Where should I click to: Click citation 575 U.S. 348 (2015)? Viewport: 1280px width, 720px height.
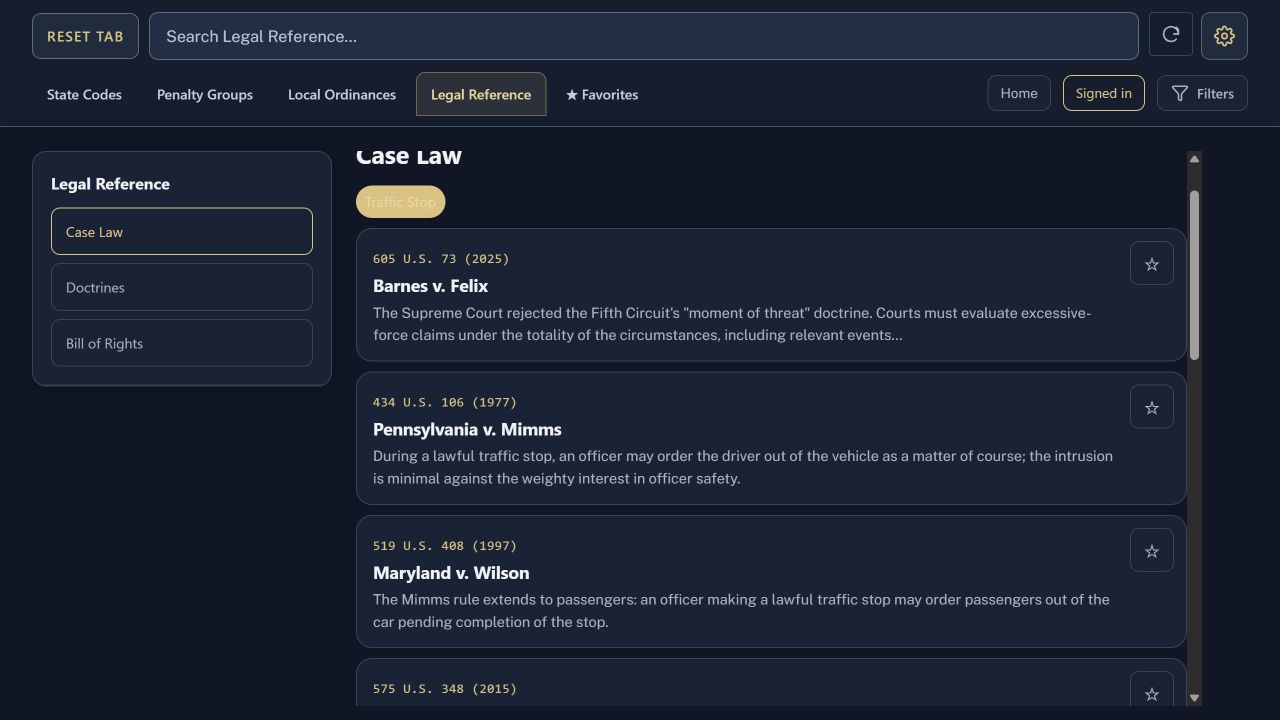[445, 688]
